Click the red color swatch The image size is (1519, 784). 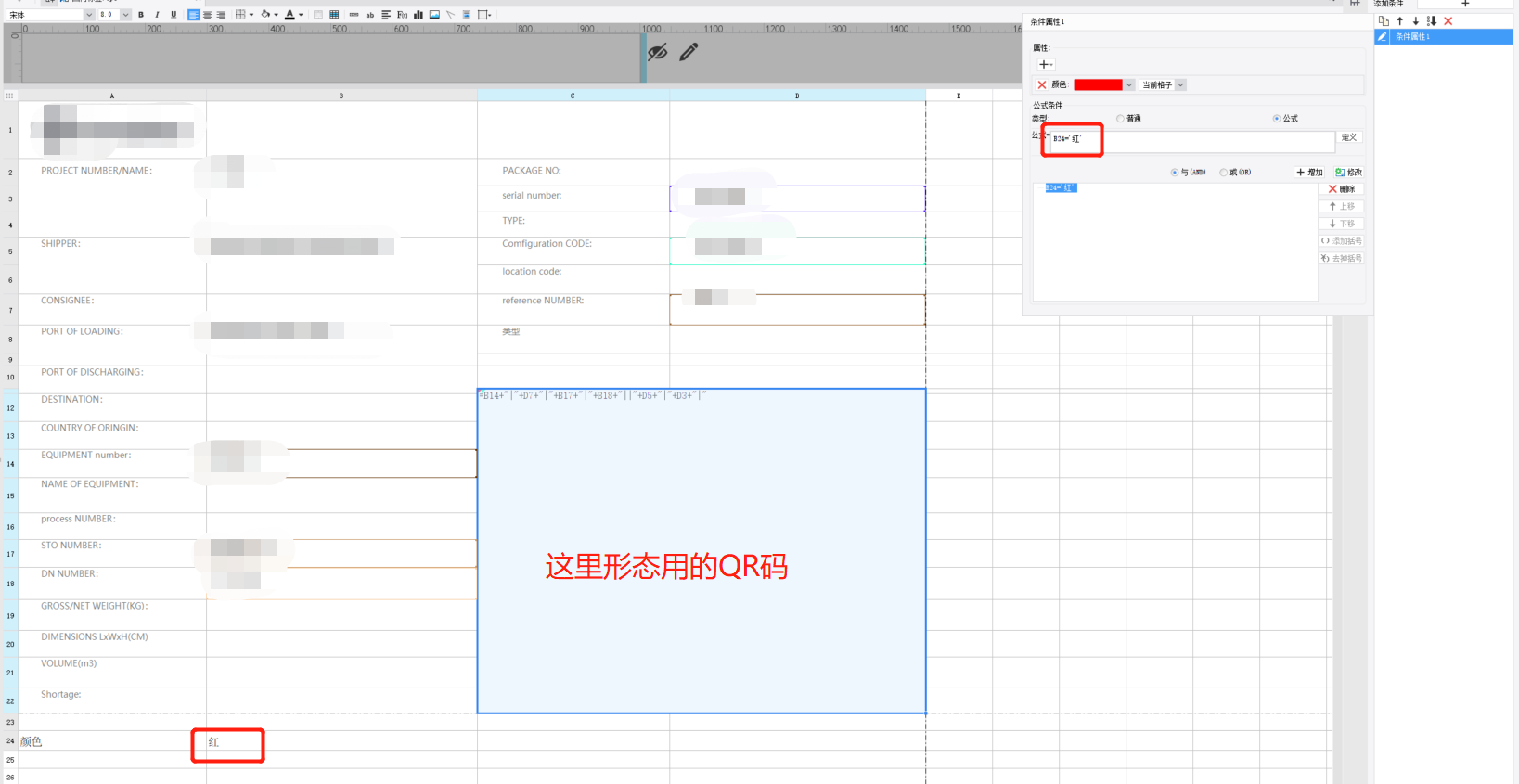click(1098, 84)
